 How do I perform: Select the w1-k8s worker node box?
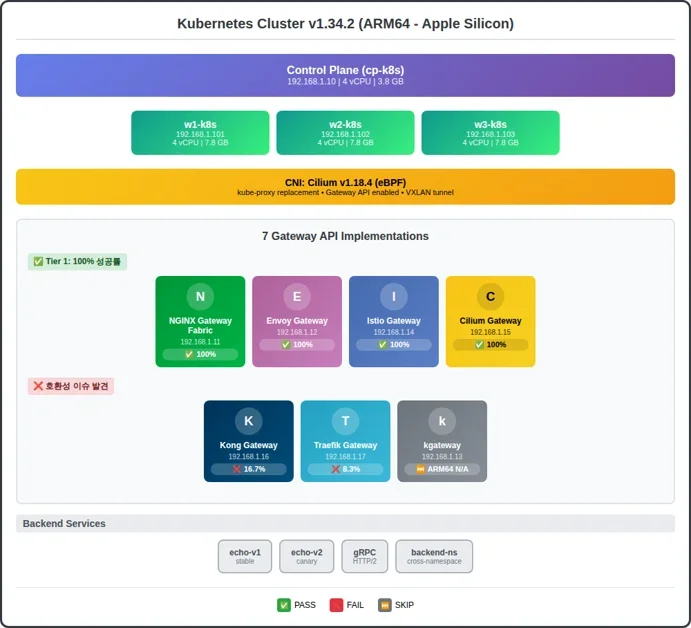(x=200, y=133)
